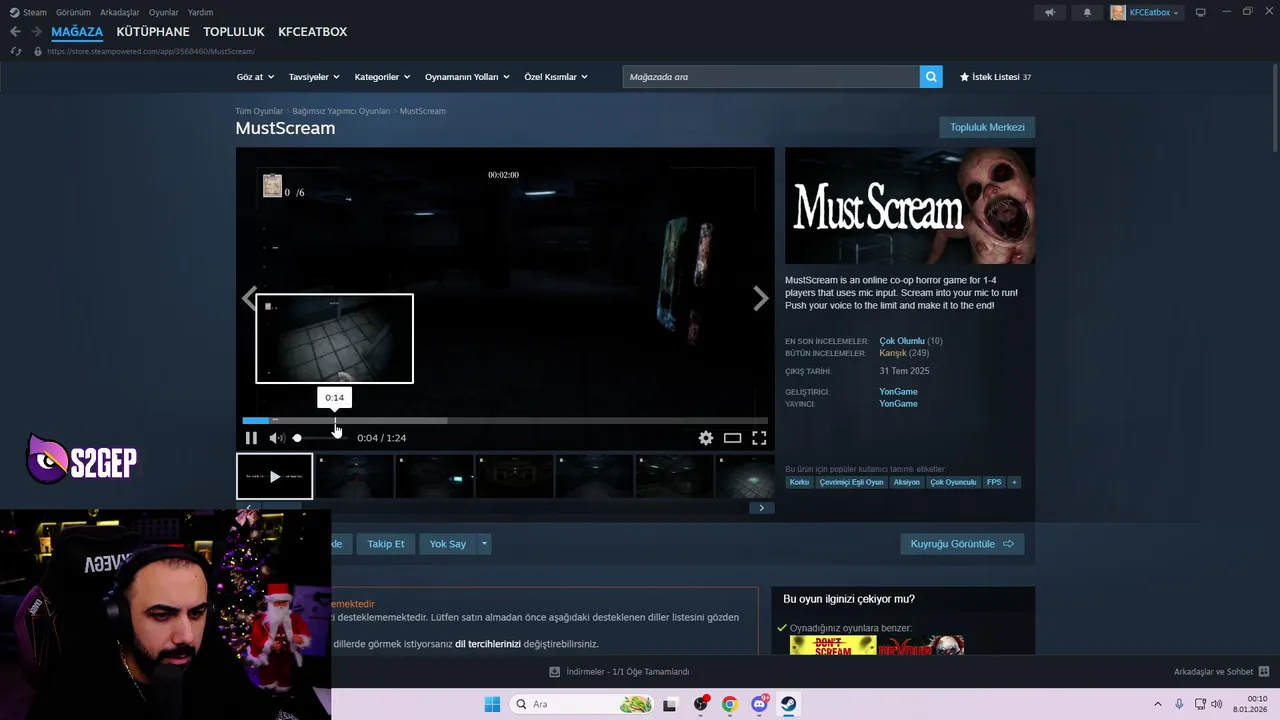Open the Oyunlar menu
This screenshot has height=720, width=1280.
164,12
